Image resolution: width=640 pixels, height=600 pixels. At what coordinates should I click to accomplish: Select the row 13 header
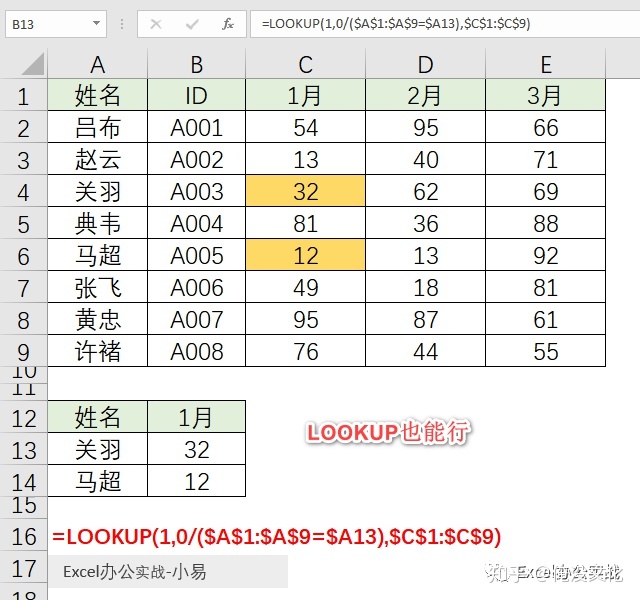[24, 449]
